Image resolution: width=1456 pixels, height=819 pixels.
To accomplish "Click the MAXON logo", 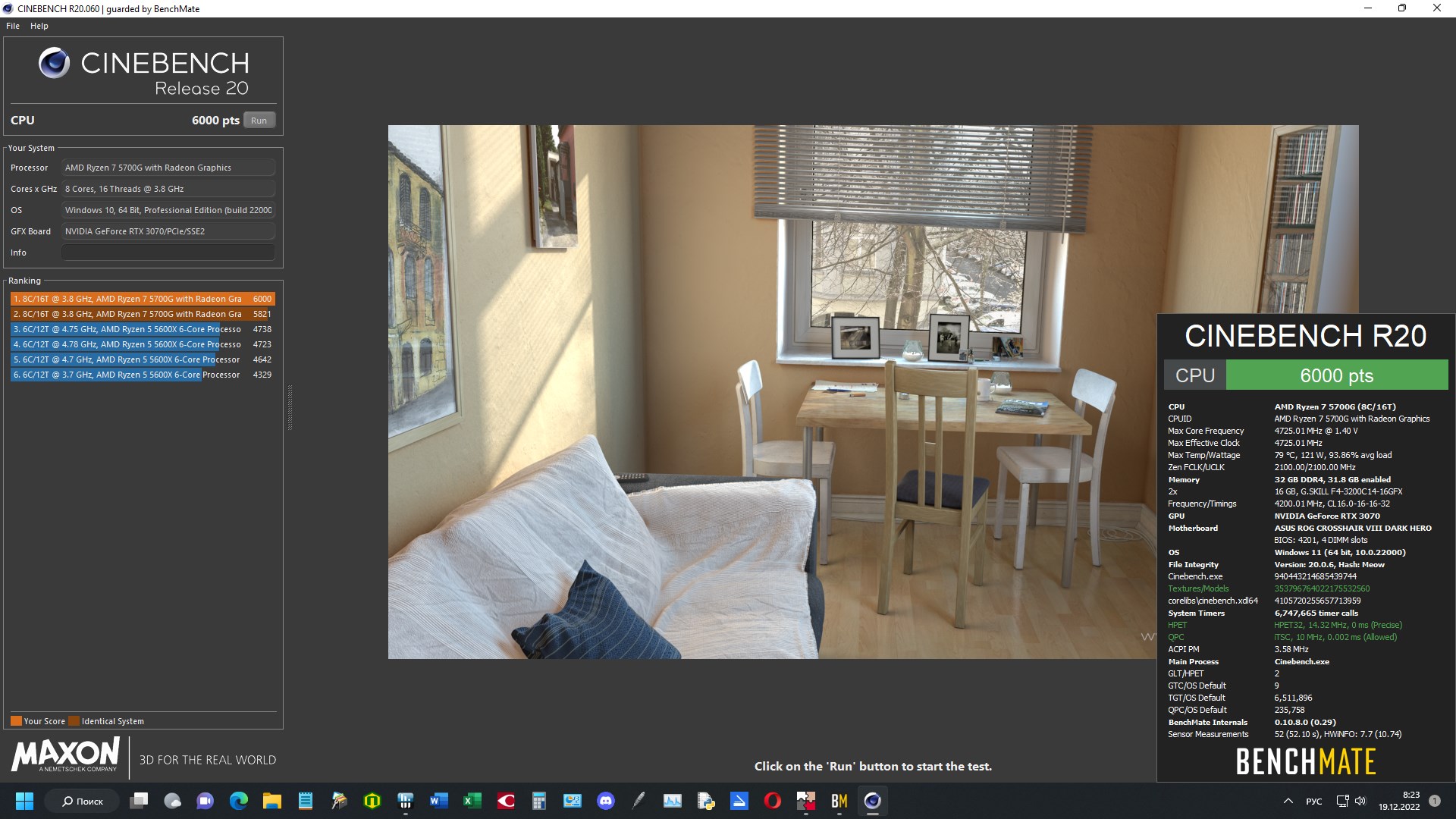I will click(x=66, y=755).
